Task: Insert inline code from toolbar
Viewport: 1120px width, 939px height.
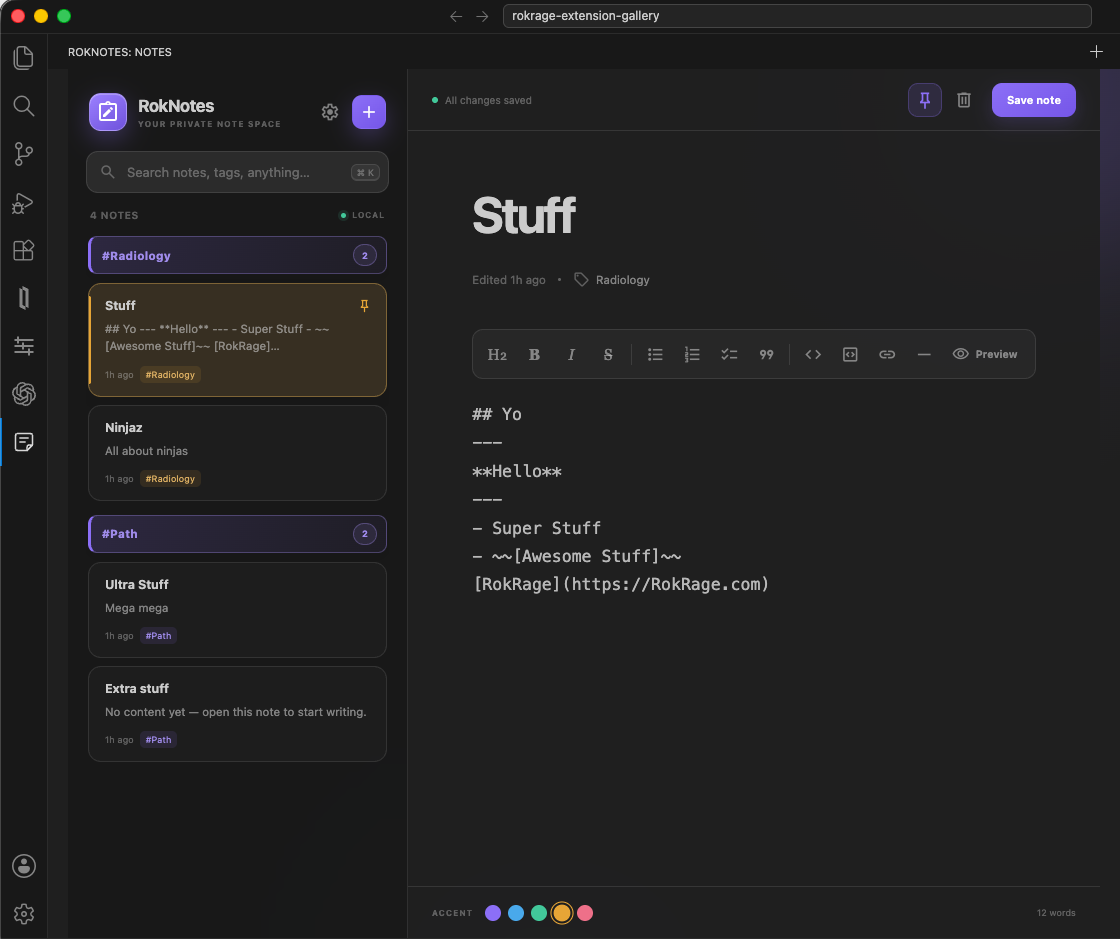Action: [x=813, y=354]
